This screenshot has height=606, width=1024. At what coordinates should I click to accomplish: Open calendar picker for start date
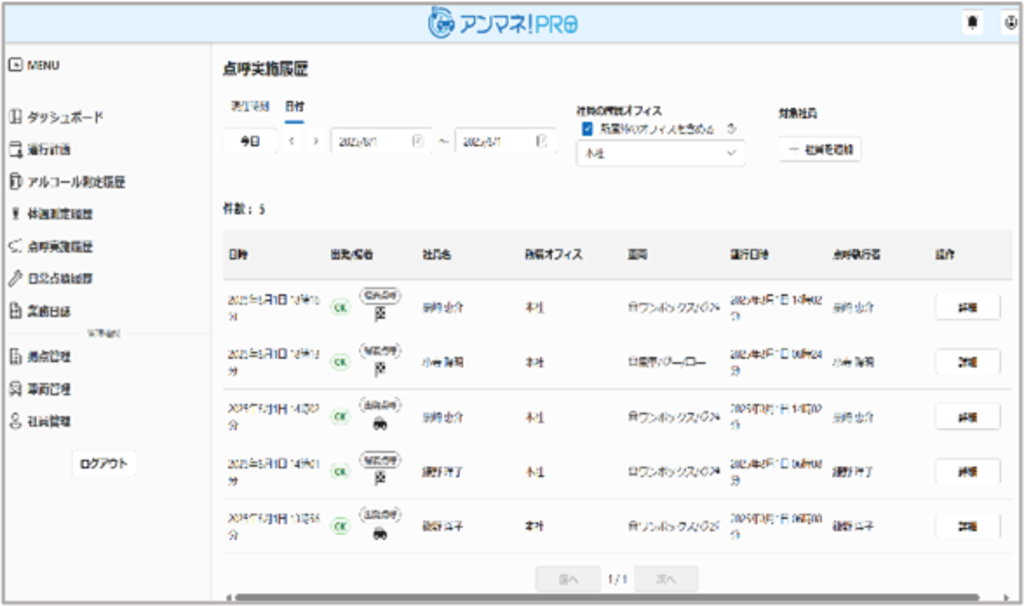[418, 141]
